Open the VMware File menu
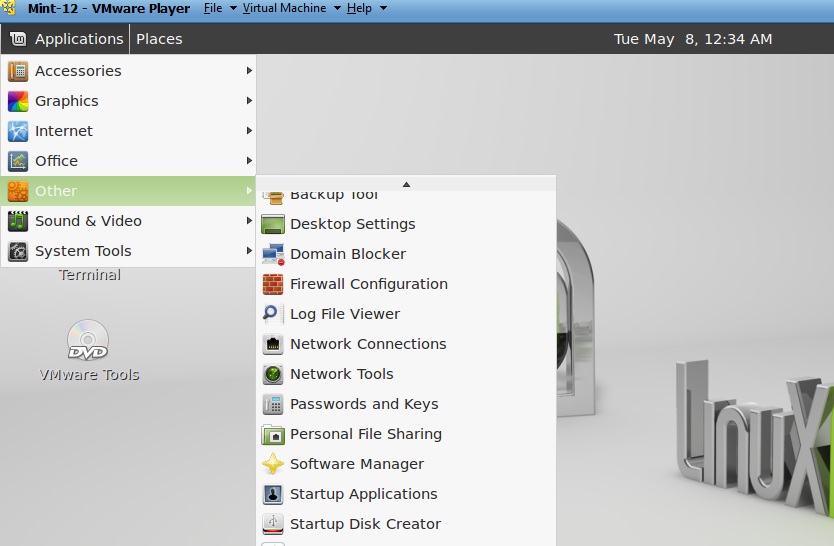Screen dimensions: 834x546 click(x=213, y=9)
